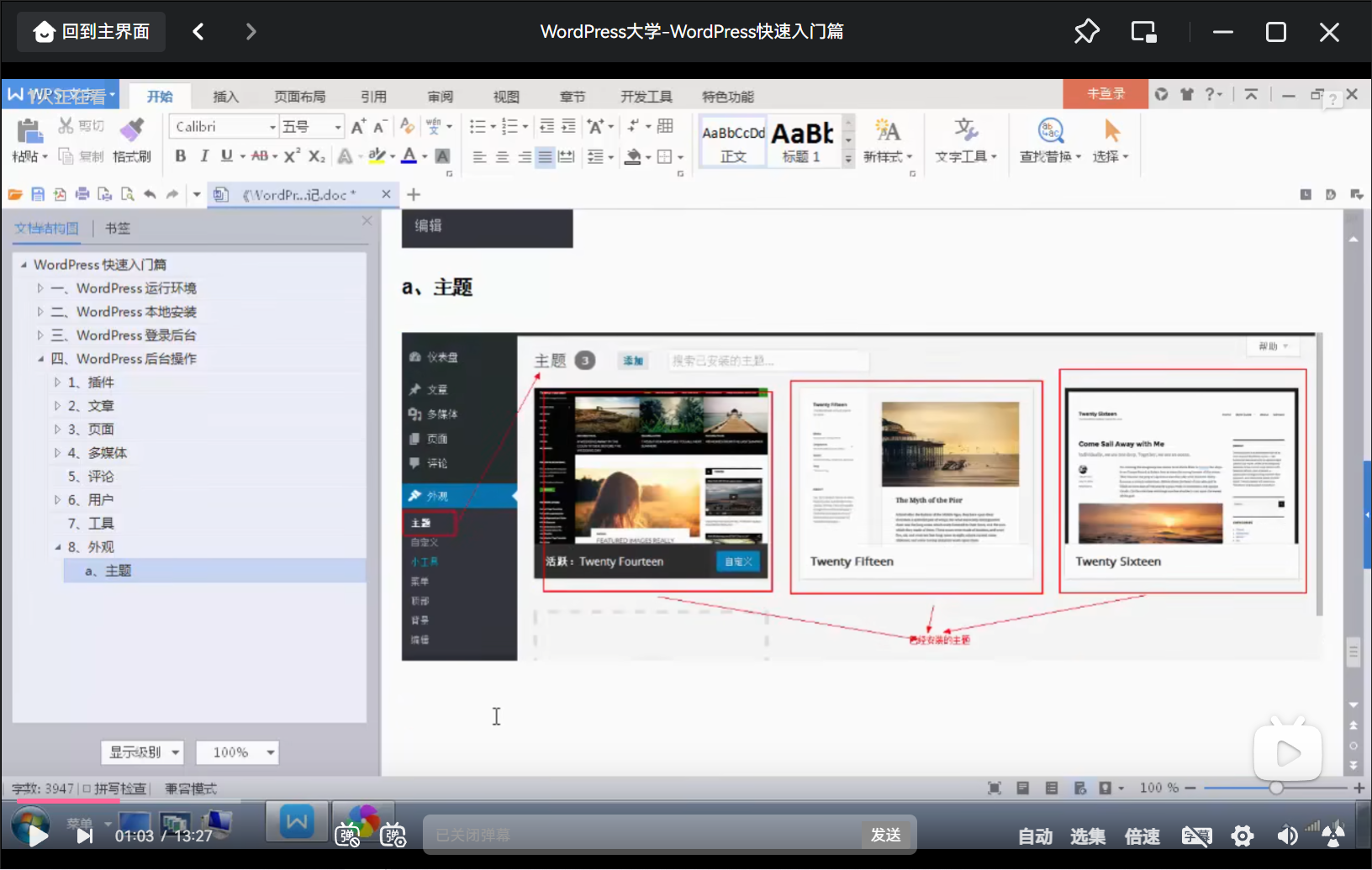Center align text in ribbon
This screenshot has height=870, width=1372.
coord(502,157)
